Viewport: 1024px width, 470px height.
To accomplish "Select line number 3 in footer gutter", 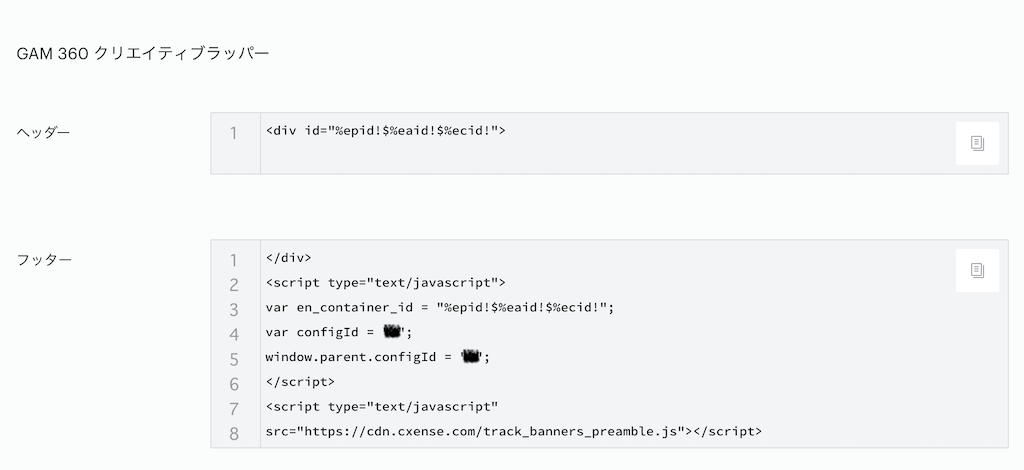I will click(x=234, y=310).
